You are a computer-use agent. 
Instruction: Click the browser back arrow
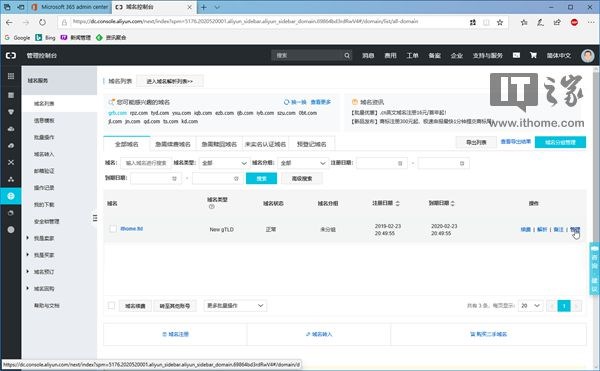pos(9,23)
